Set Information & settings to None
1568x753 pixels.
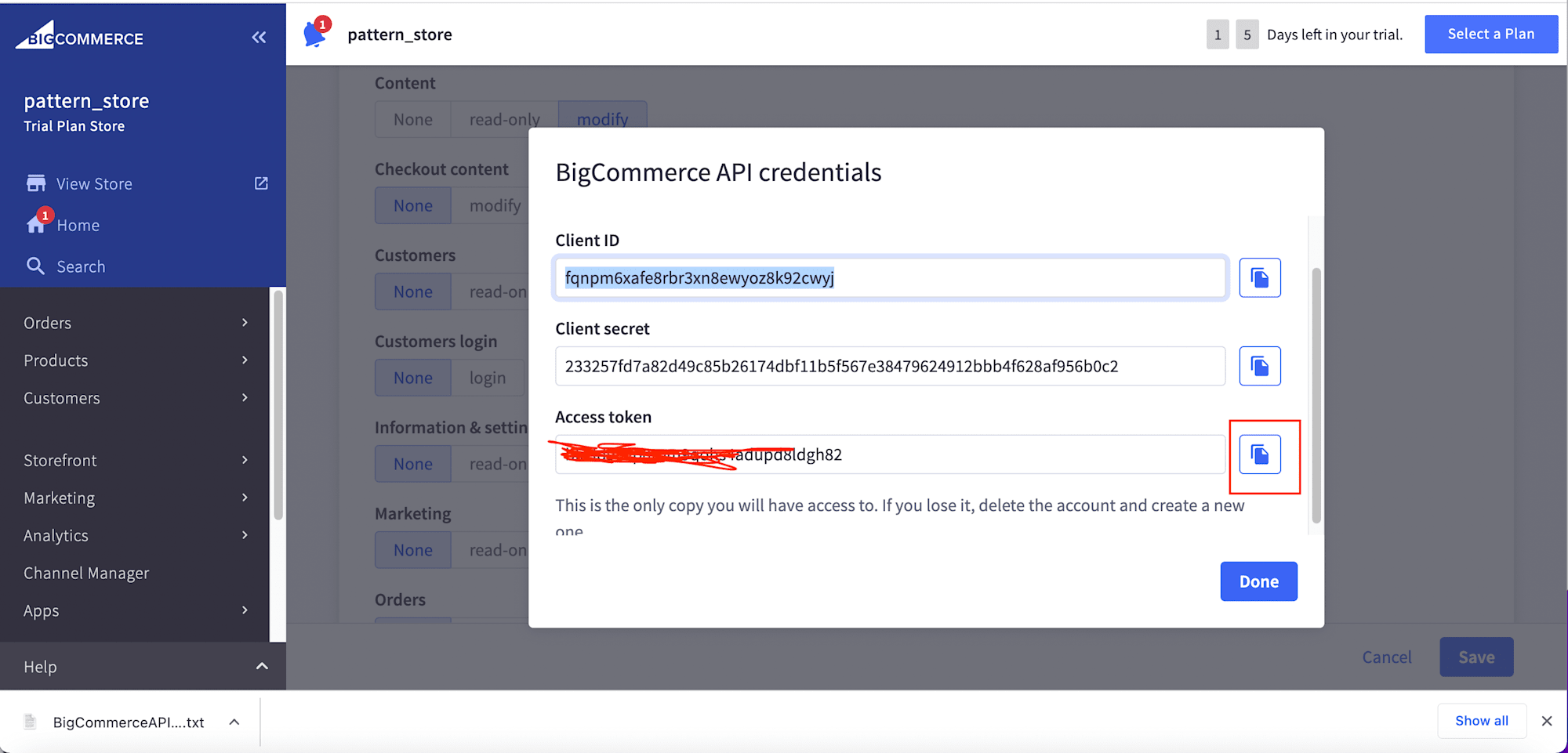413,464
